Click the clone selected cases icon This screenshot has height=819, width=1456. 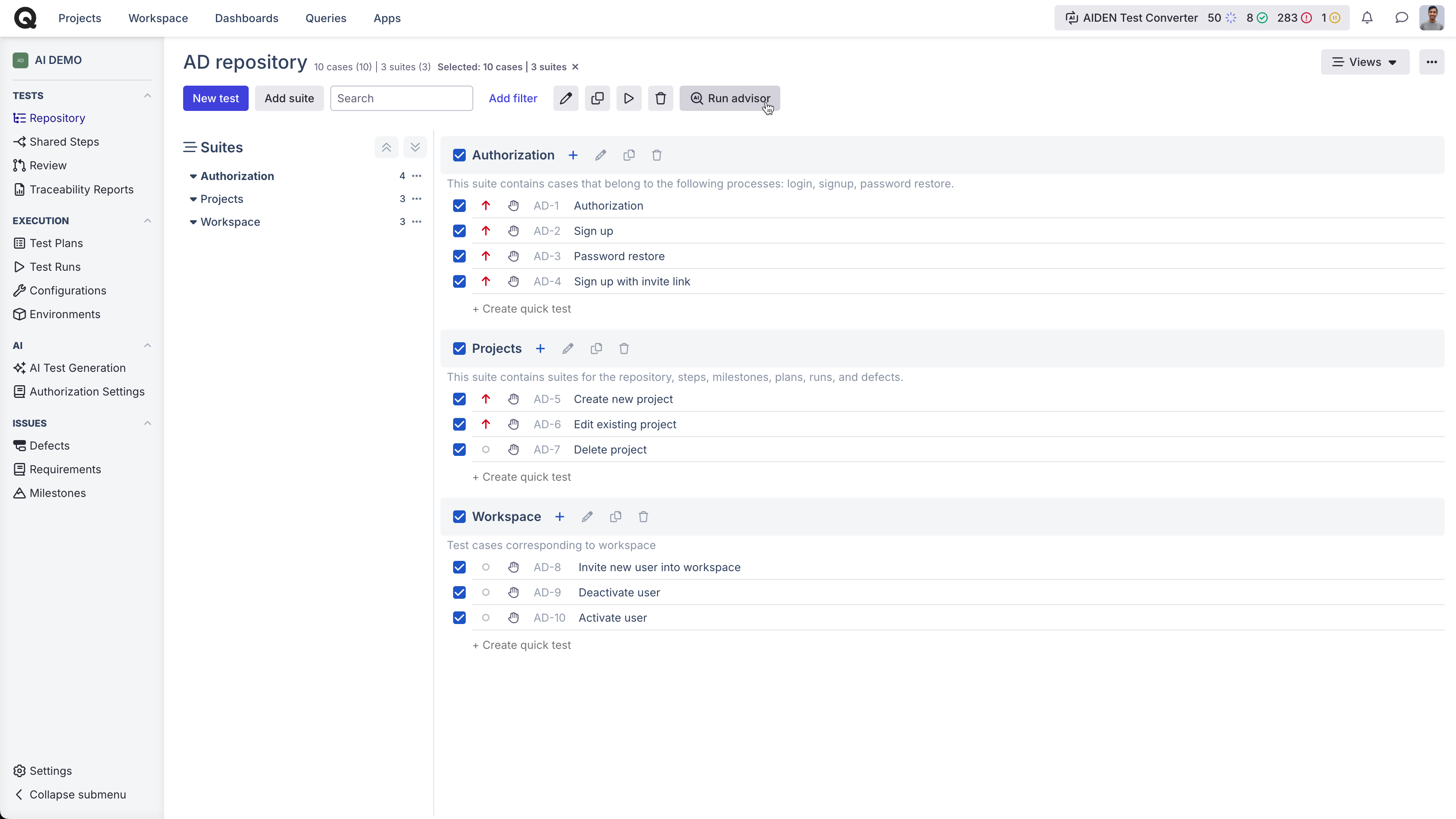tap(597, 98)
